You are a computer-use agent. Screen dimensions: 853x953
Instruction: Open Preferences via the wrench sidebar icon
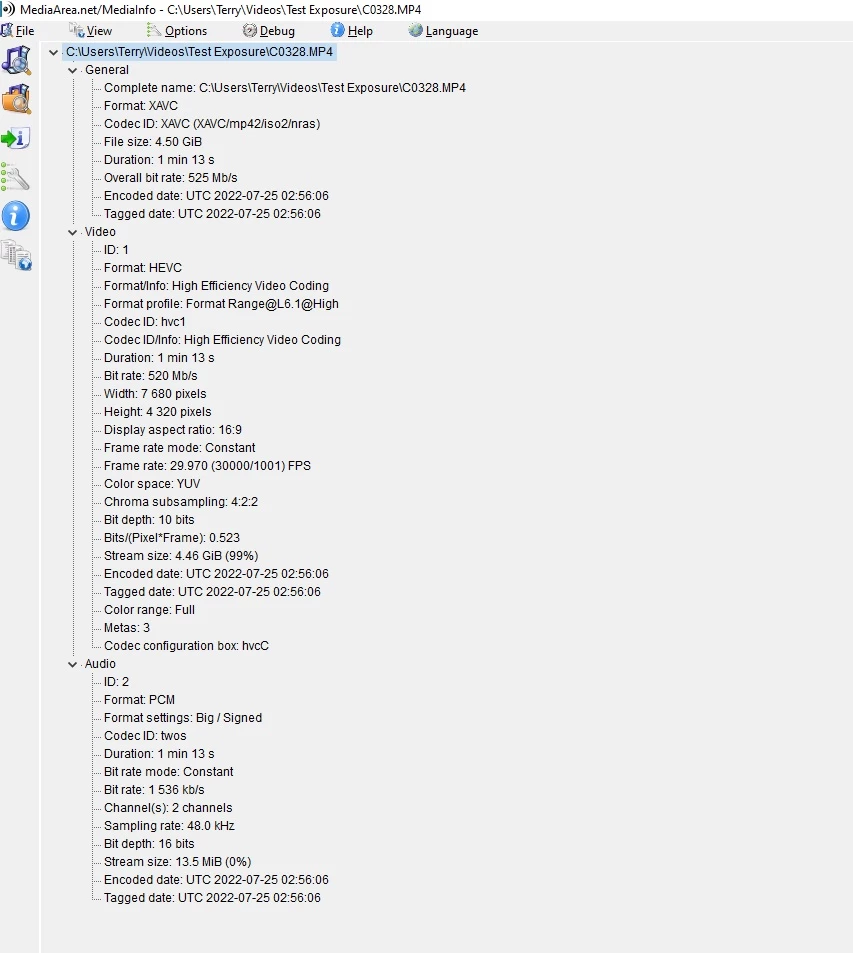[x=15, y=177]
